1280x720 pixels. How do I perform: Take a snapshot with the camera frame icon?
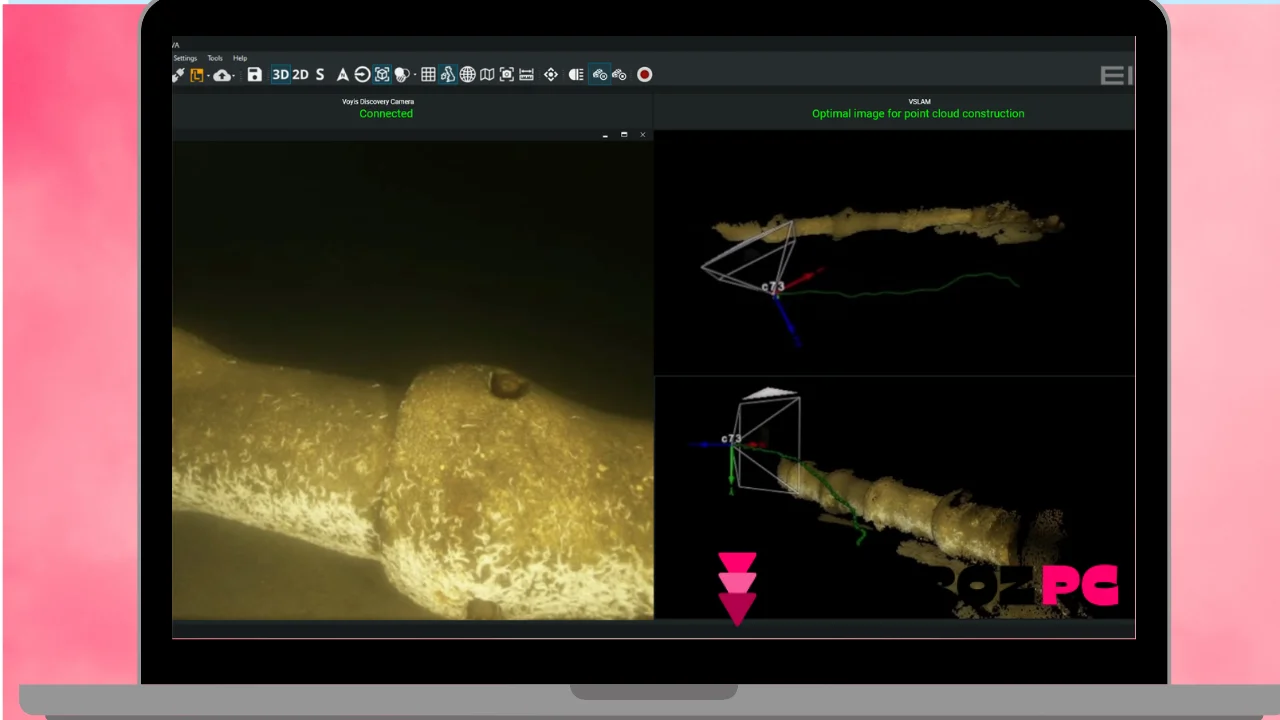coord(507,75)
